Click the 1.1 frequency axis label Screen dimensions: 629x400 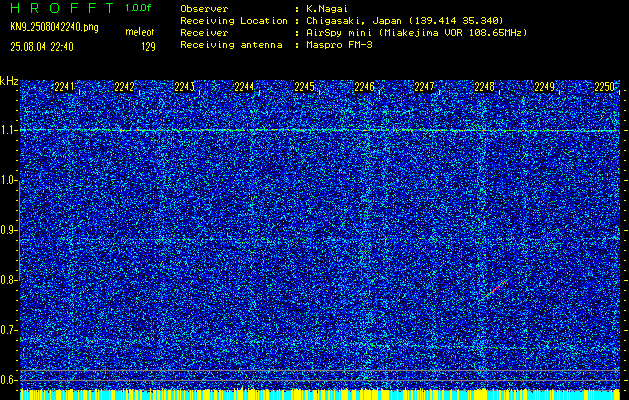pos(7,130)
